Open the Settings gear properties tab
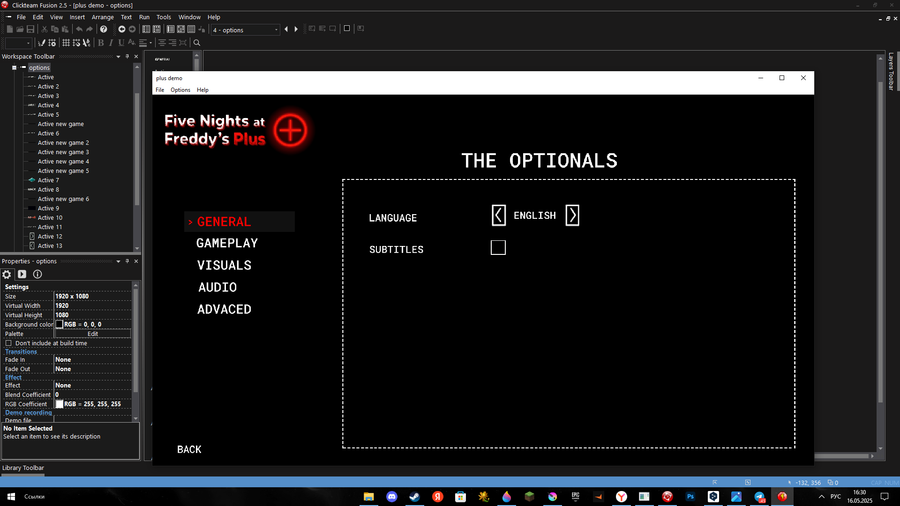 coord(7,274)
